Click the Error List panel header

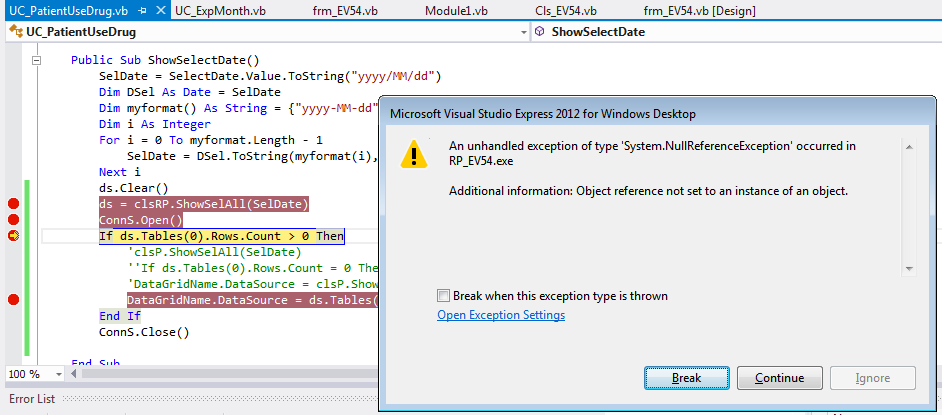(x=32, y=399)
